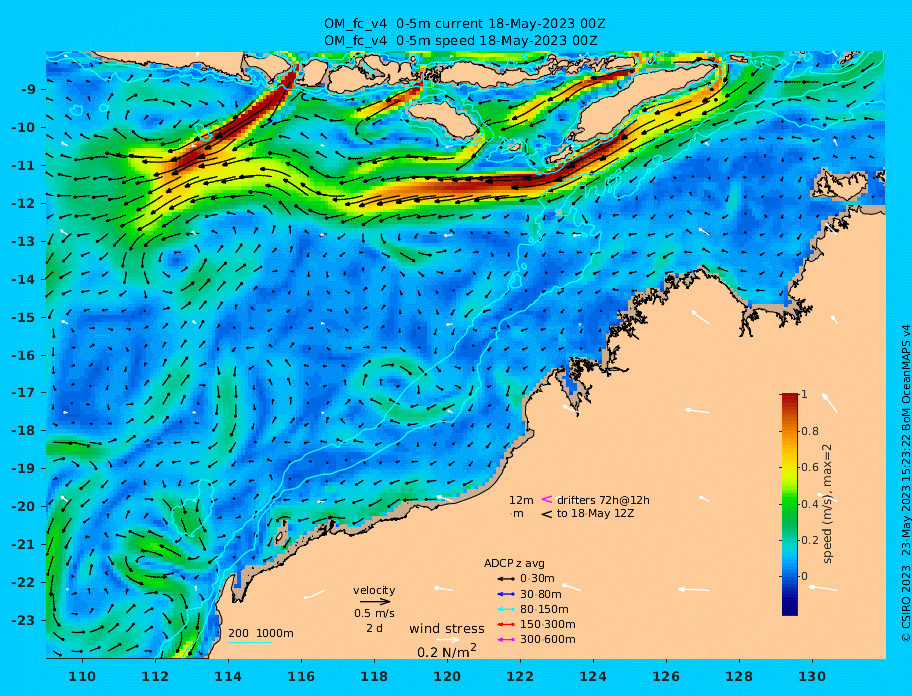Click the 'wind stress' legend label

click(x=447, y=629)
